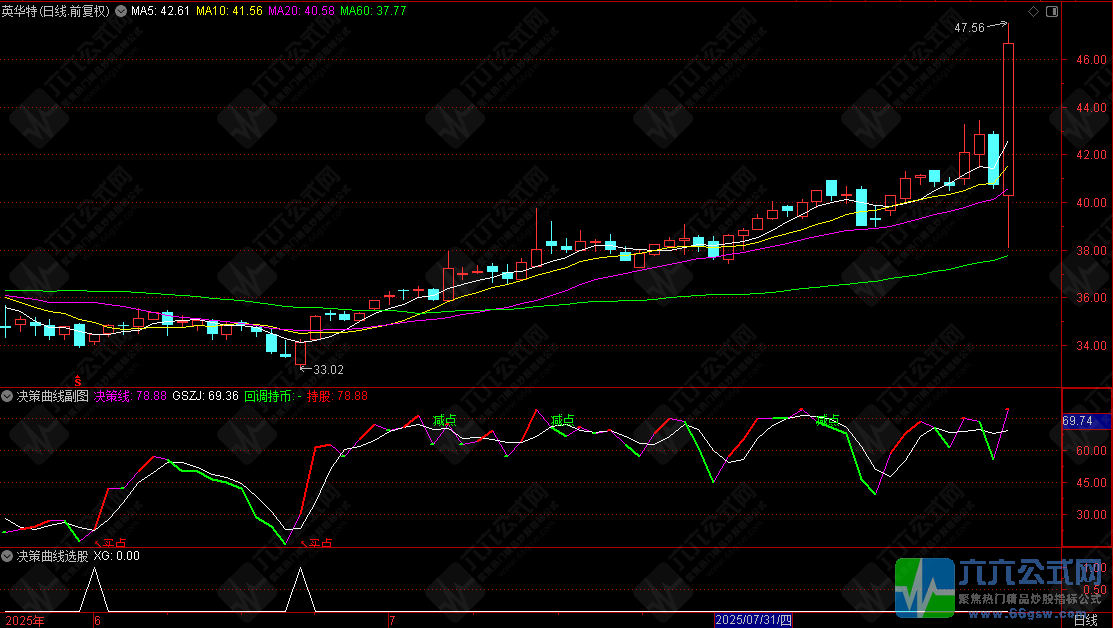
Task: Click the leftmost 减点 signal label
Action: click(444, 420)
